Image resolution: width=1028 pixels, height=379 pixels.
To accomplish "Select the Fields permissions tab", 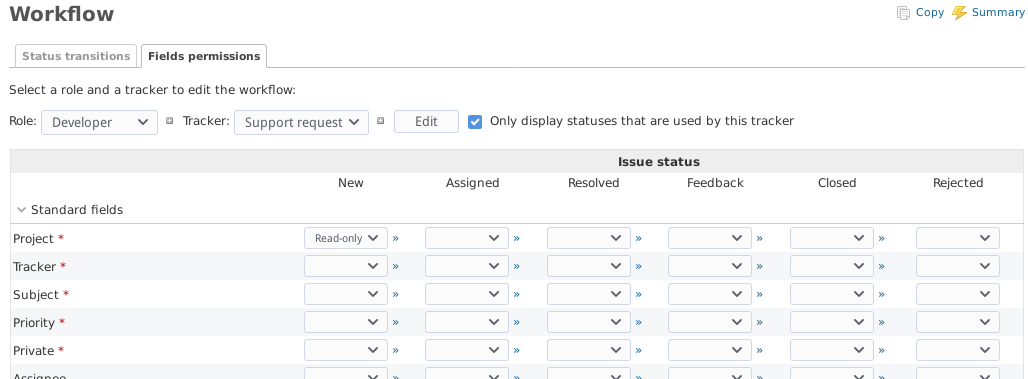I will tap(204, 56).
